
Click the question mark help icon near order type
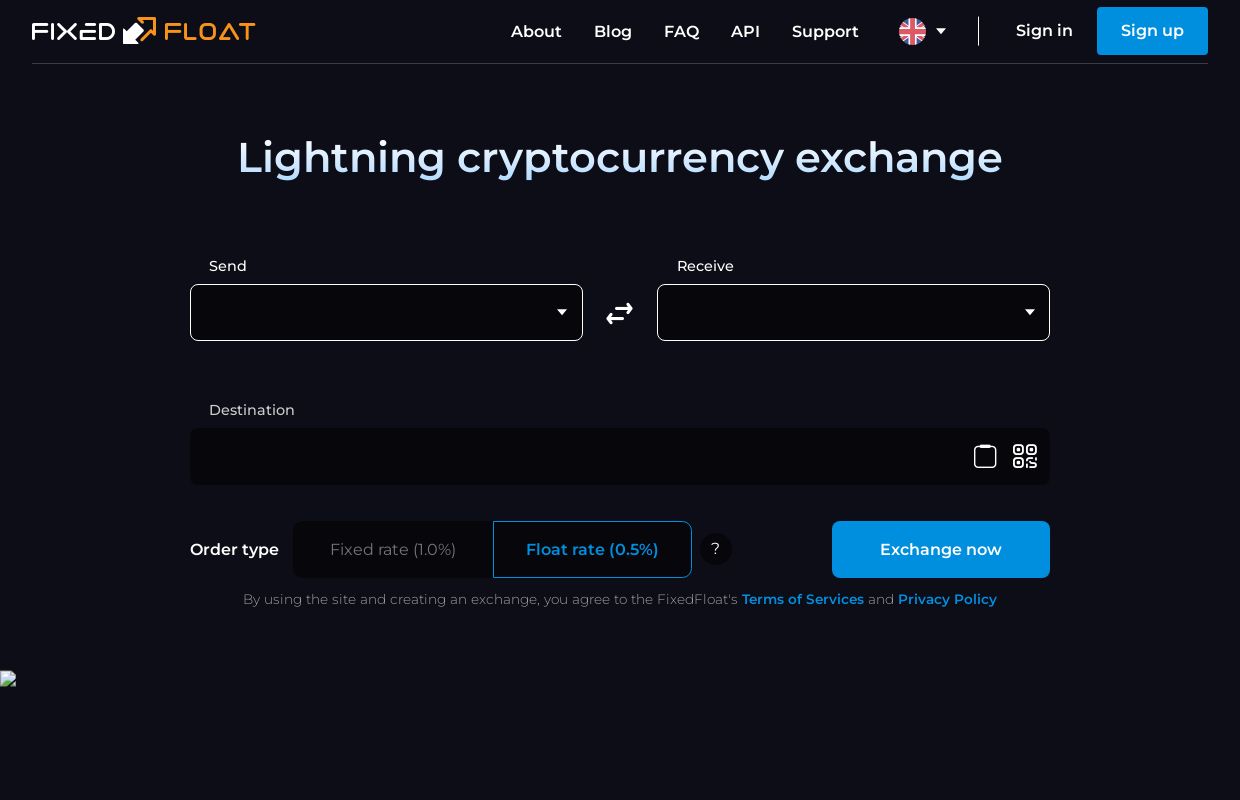pos(716,549)
